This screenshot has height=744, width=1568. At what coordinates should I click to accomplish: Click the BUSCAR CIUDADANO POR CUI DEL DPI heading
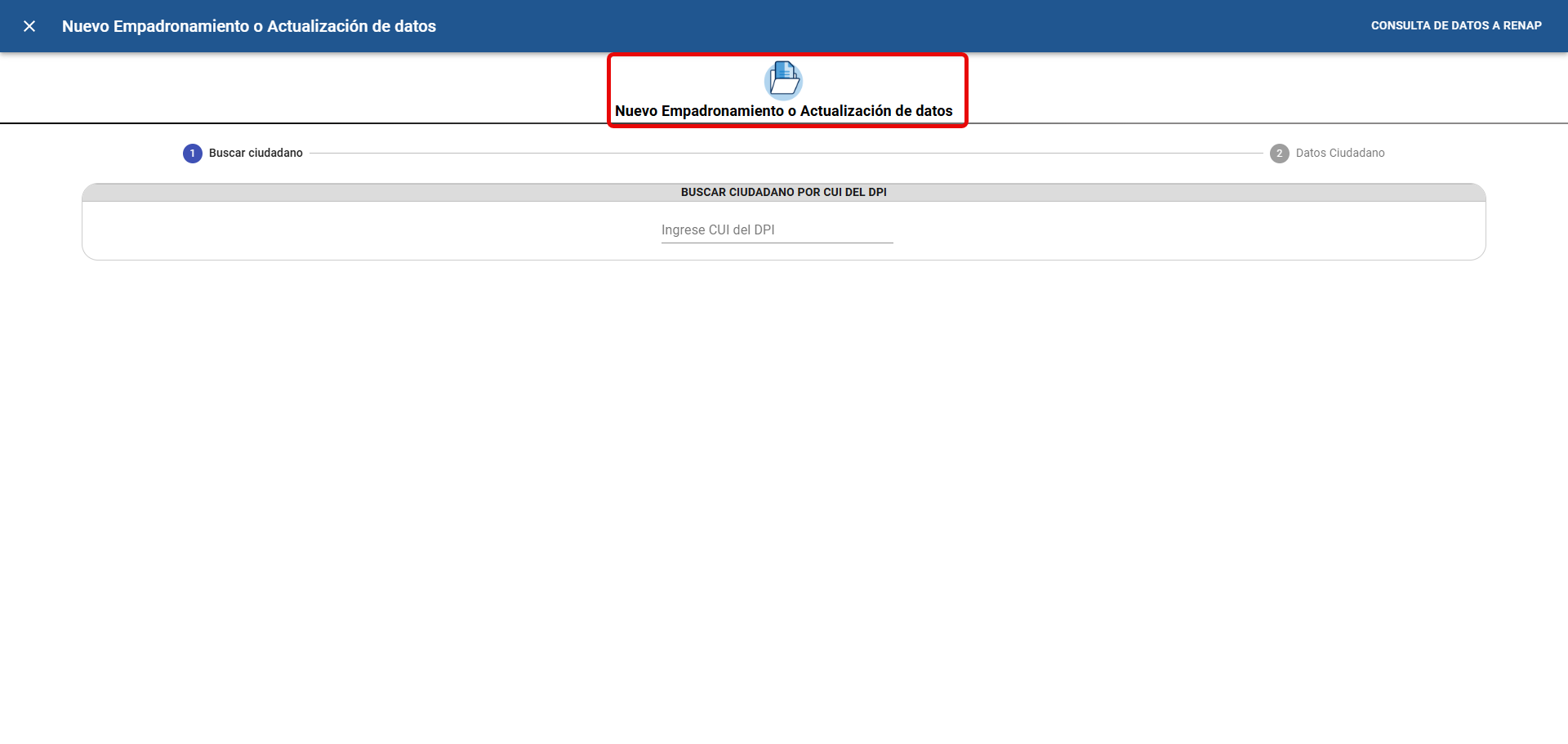[x=783, y=193]
